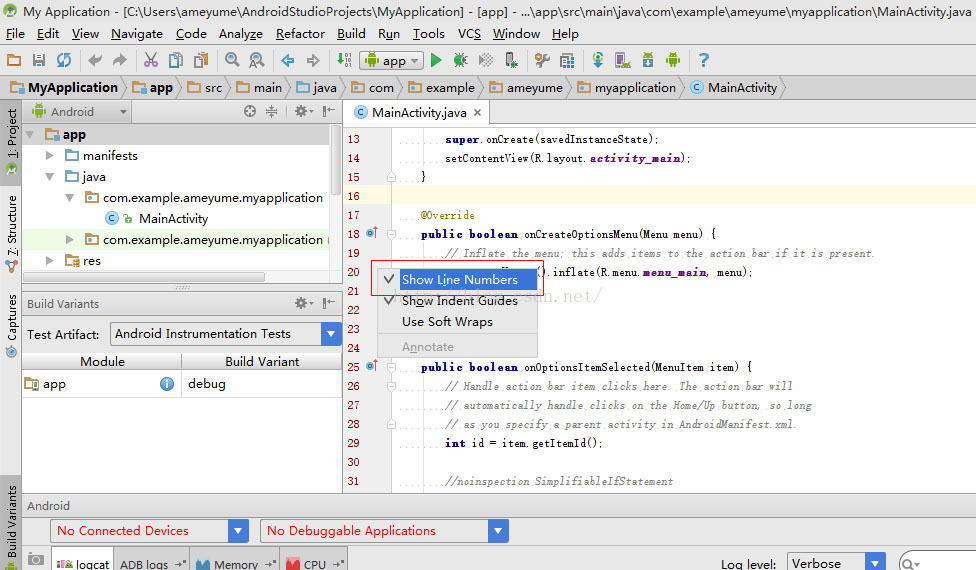Collapse the app module node
Screen dimensions: 976x570
pos(29,134)
